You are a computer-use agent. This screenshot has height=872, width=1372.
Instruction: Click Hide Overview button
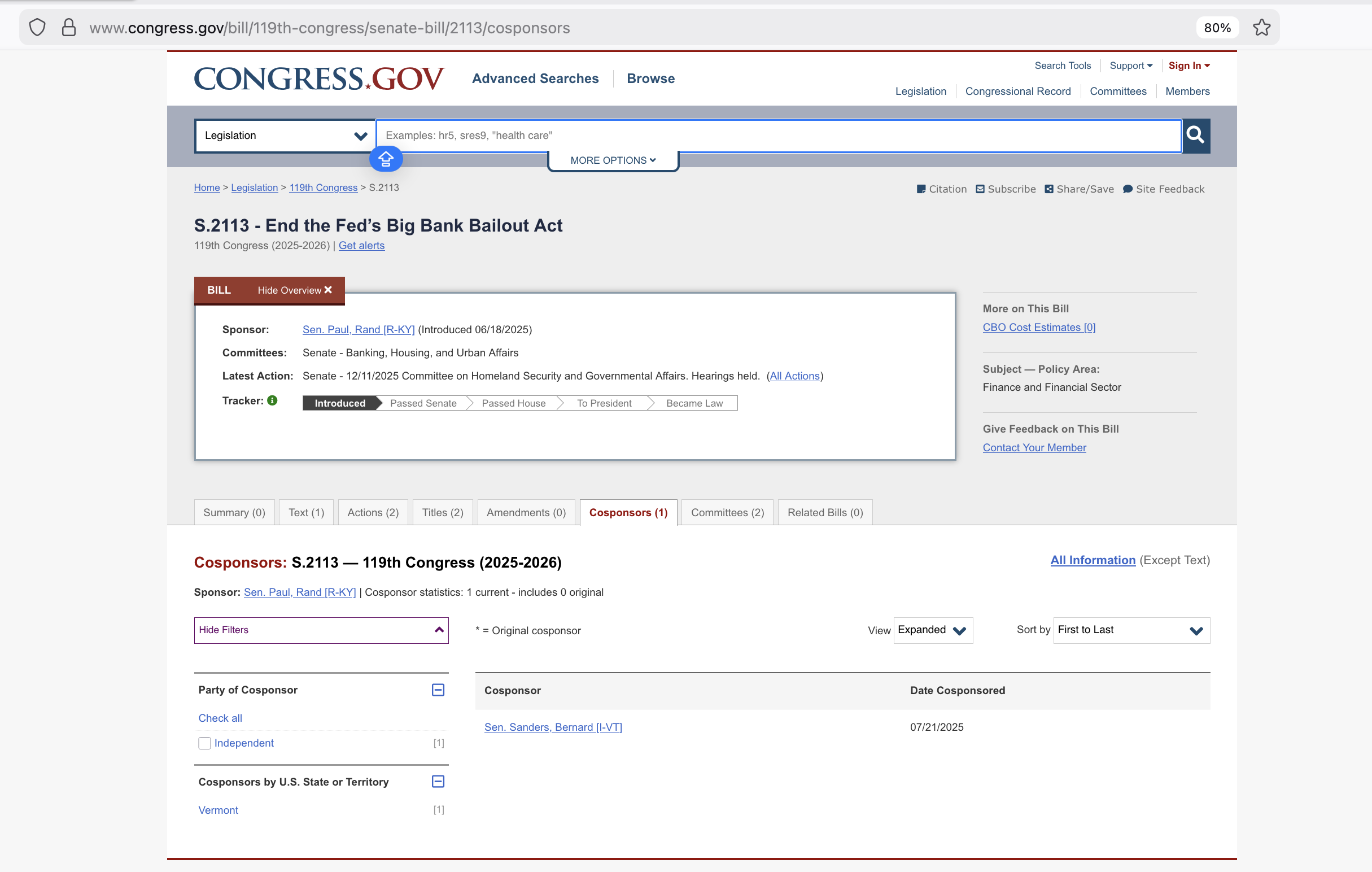(x=295, y=290)
